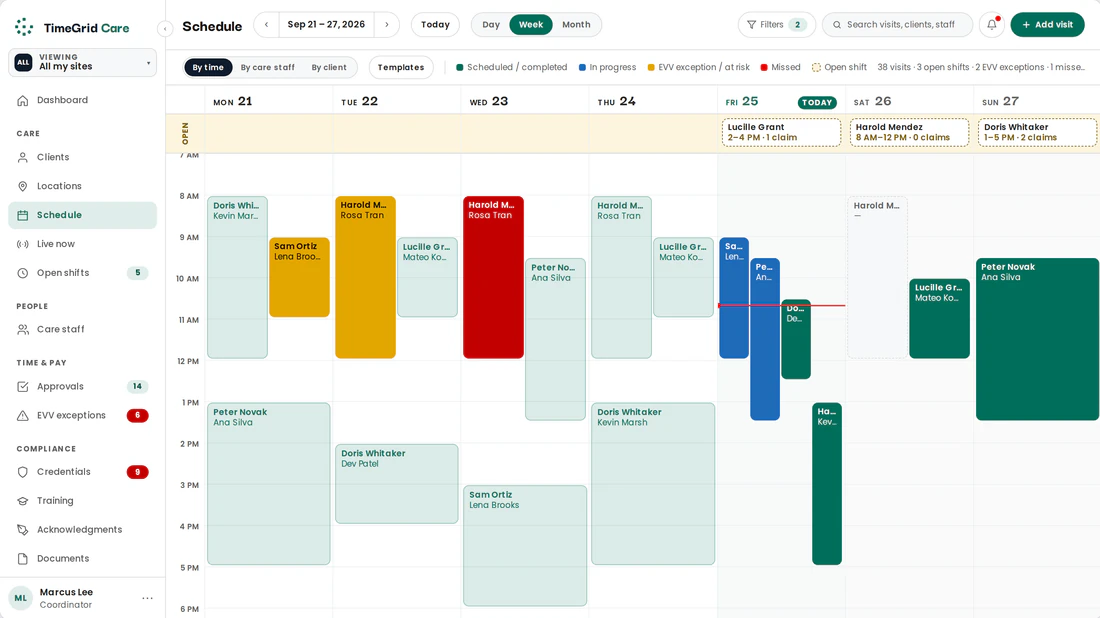Open Thursday Doris Whitaker visit with Kevin Marsh
Screen dimensions: 1100x618
coord(653,483)
